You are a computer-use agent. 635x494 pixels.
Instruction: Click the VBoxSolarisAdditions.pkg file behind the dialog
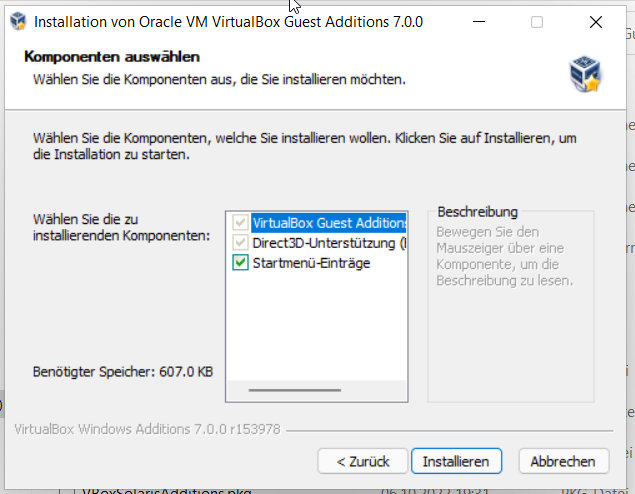[x=166, y=490]
